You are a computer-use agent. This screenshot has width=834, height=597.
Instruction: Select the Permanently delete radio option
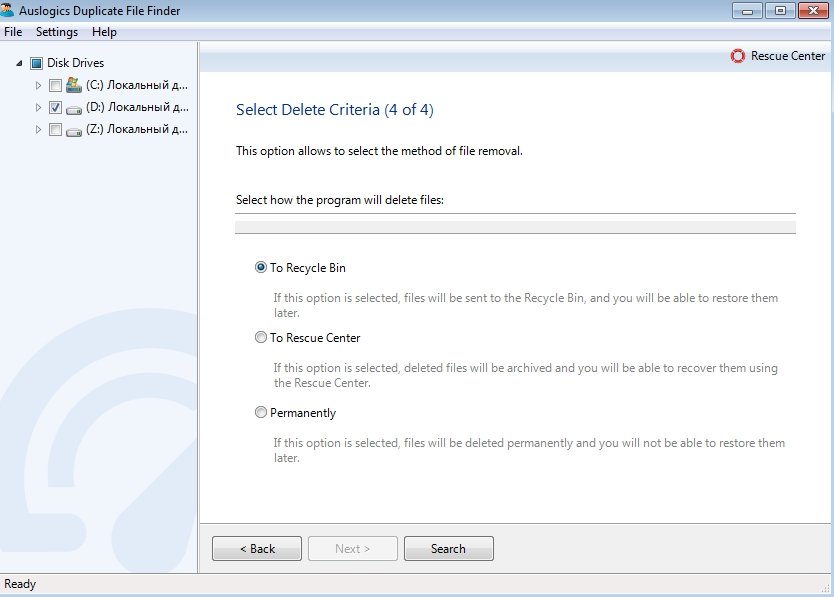coord(261,413)
